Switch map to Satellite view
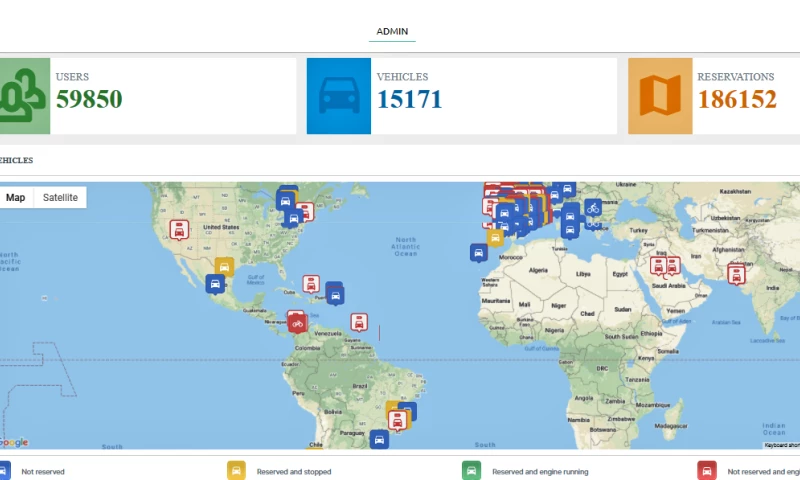Image resolution: width=800 pixels, height=480 pixels. point(60,198)
